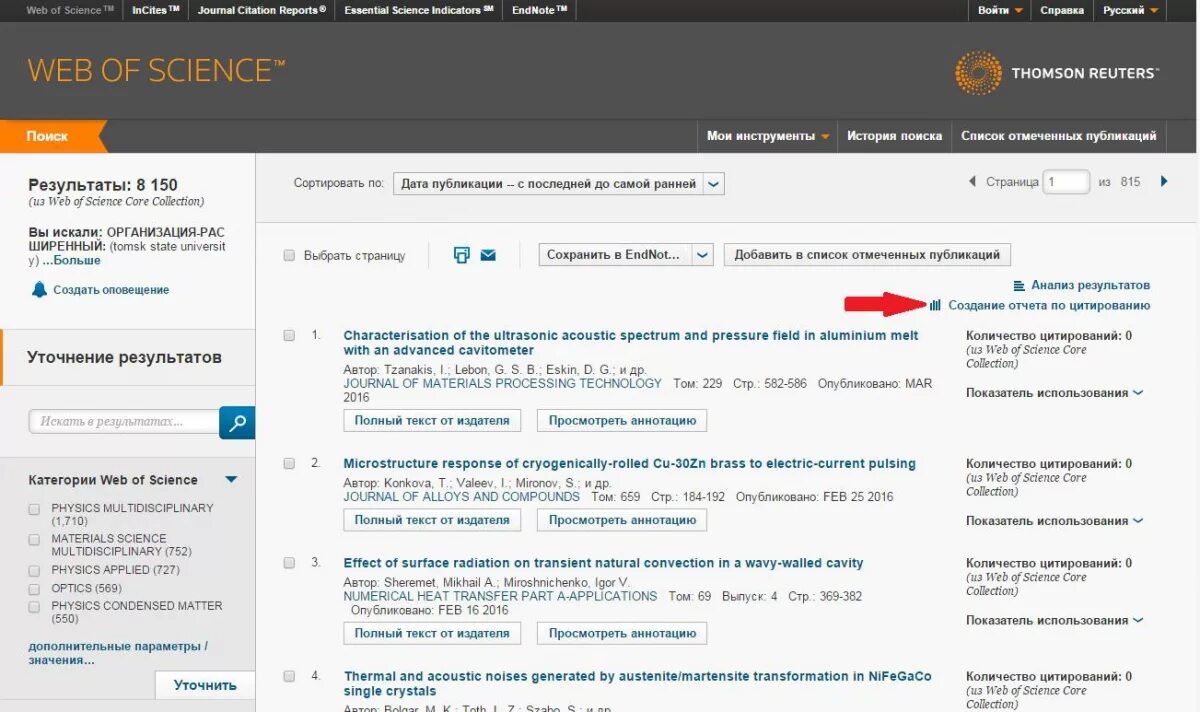Click the '...Больше' link in search summary
Image resolution: width=1200 pixels, height=712 pixels.
click(72, 261)
